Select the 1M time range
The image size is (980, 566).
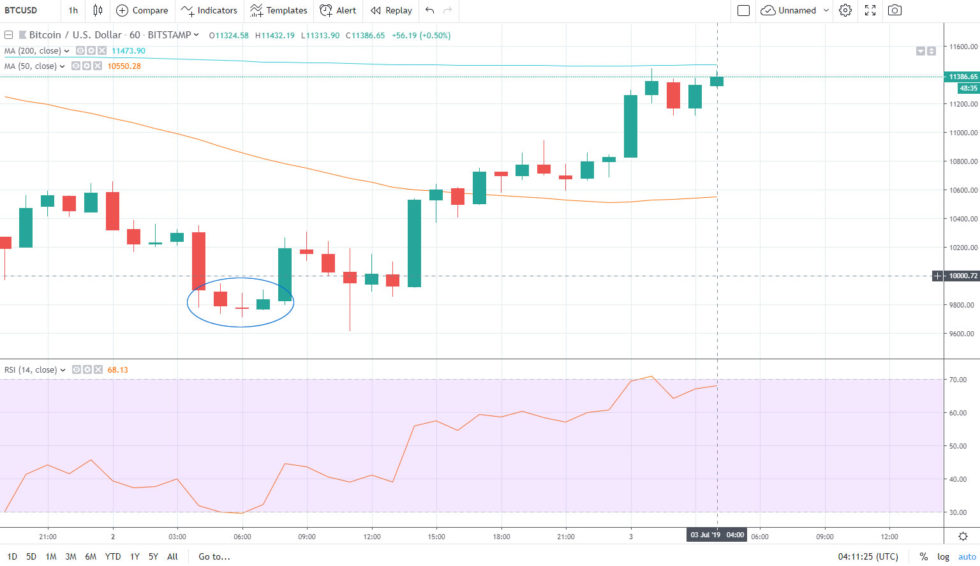pyautogui.click(x=51, y=556)
